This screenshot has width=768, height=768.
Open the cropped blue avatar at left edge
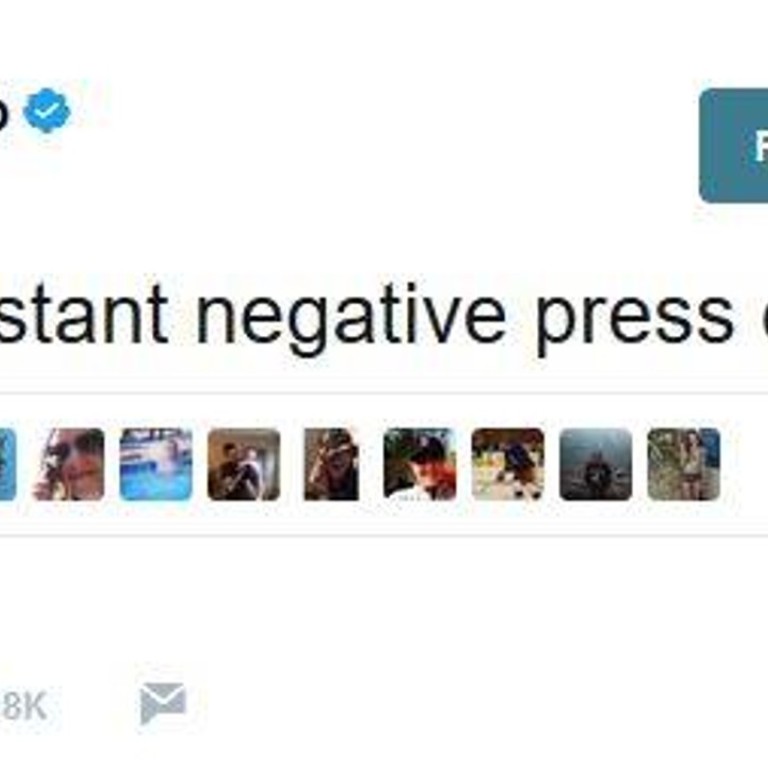click(7, 464)
